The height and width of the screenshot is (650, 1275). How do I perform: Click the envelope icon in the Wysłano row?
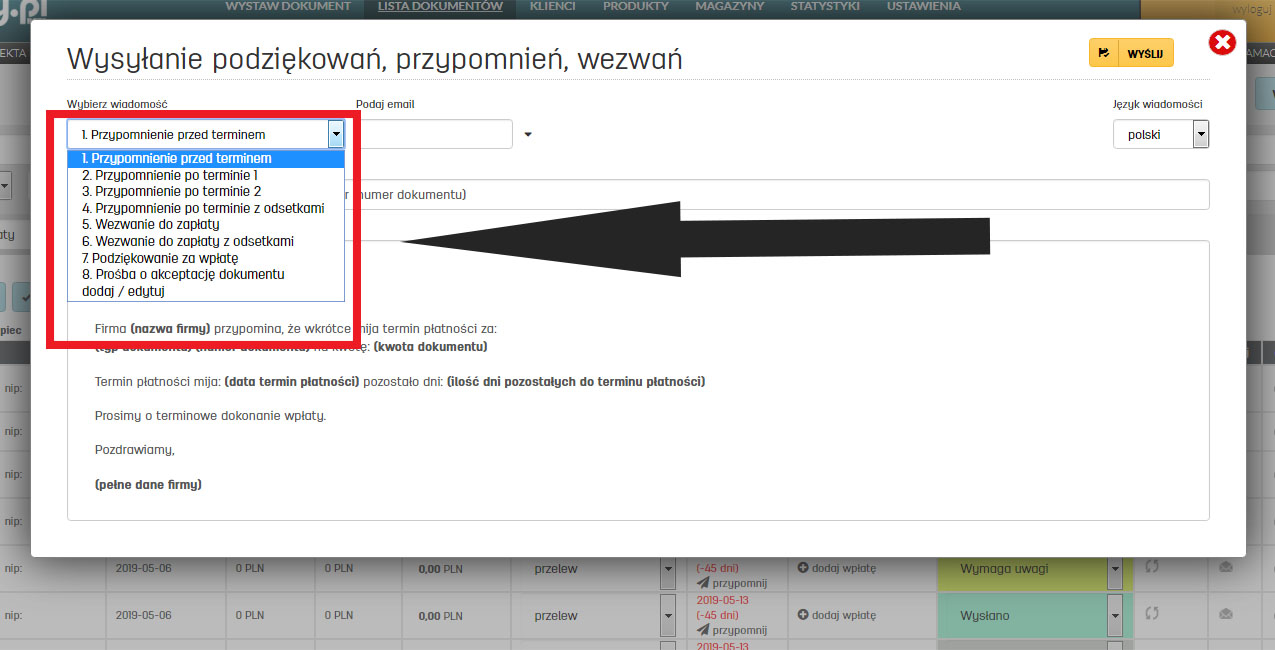coord(1226,614)
